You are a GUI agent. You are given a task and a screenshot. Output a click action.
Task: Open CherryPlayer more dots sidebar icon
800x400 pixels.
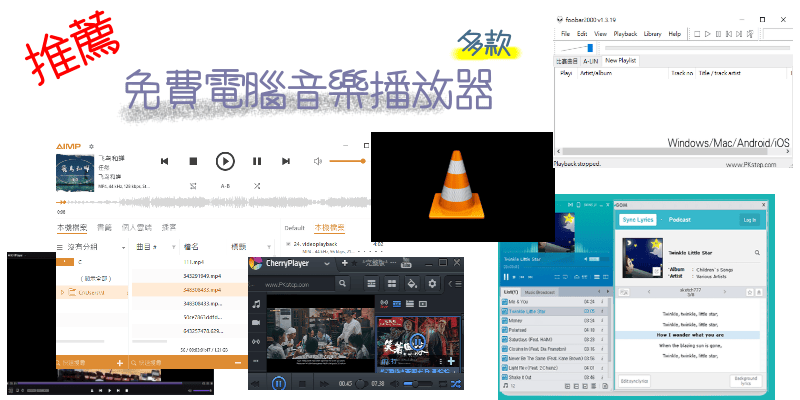[x=256, y=360]
